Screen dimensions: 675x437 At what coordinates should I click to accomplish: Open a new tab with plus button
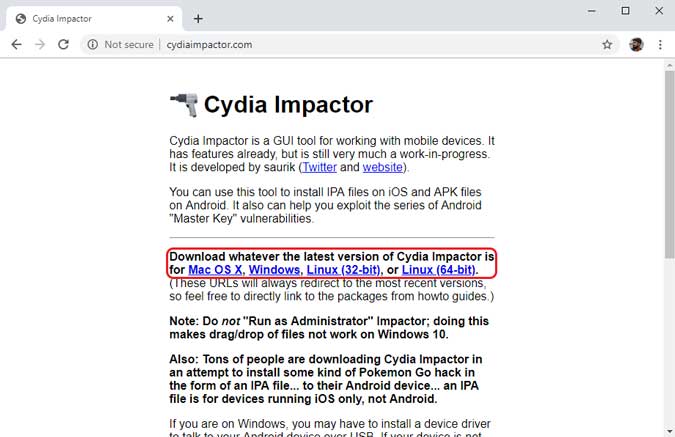coord(198,18)
